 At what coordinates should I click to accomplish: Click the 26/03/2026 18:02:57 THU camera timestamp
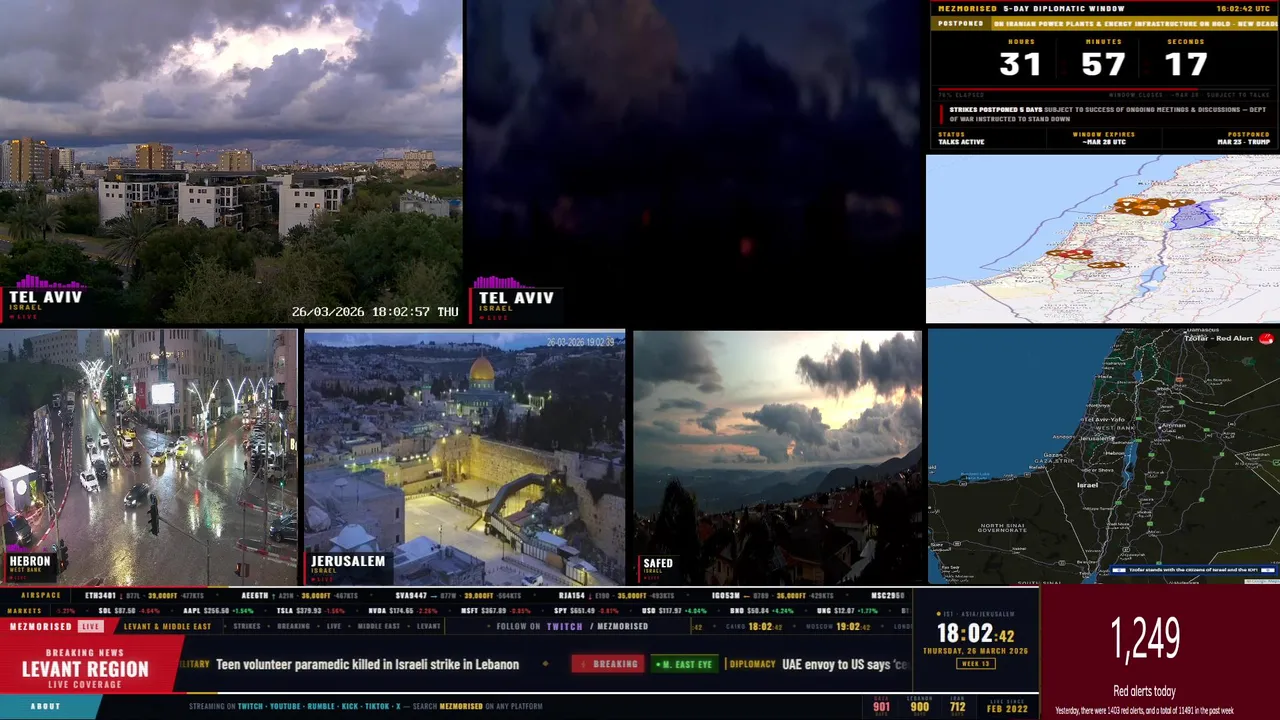click(x=375, y=312)
